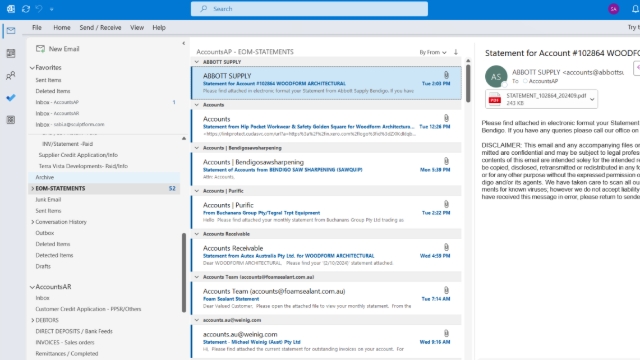Viewport: 640px width, 360px height.
Task: Open the More Apps grid icon
Action: 11,120
